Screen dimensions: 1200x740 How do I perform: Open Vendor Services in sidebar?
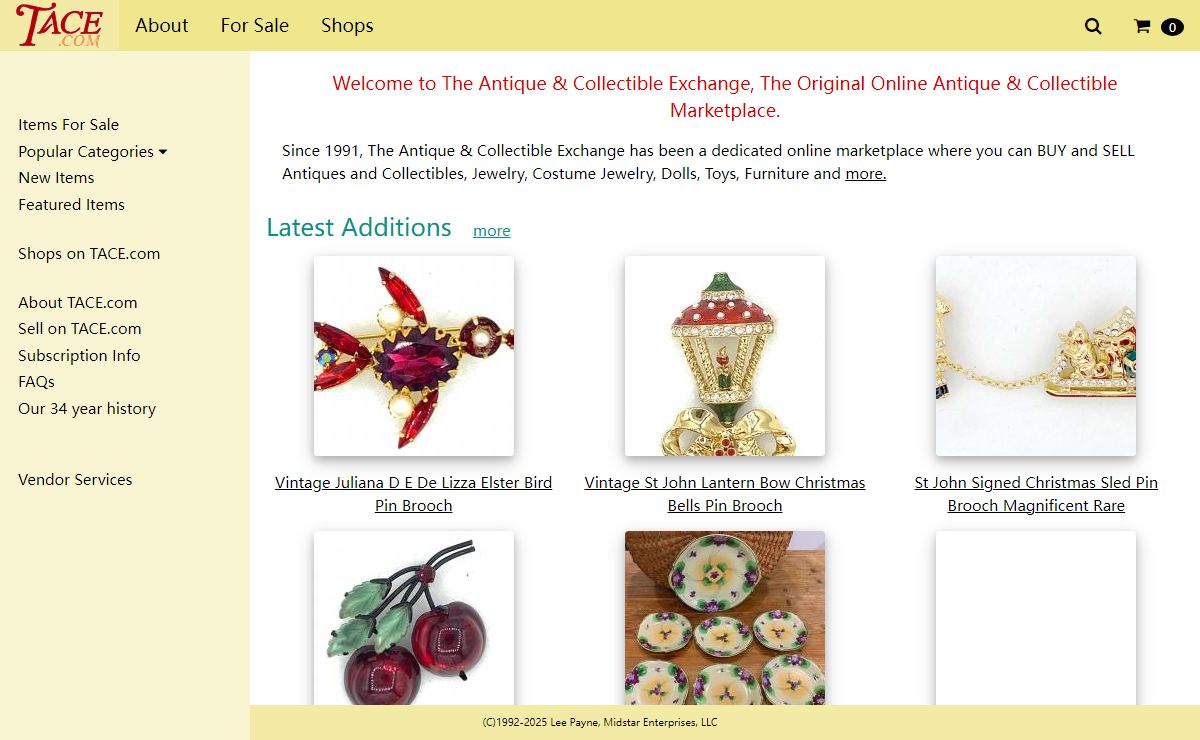(x=75, y=479)
